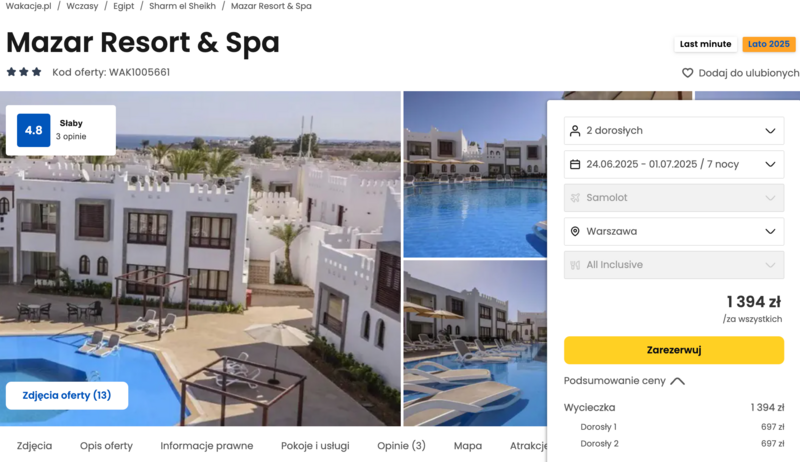
Task: Open the Pokoje i usługi tab
Action: 315,446
